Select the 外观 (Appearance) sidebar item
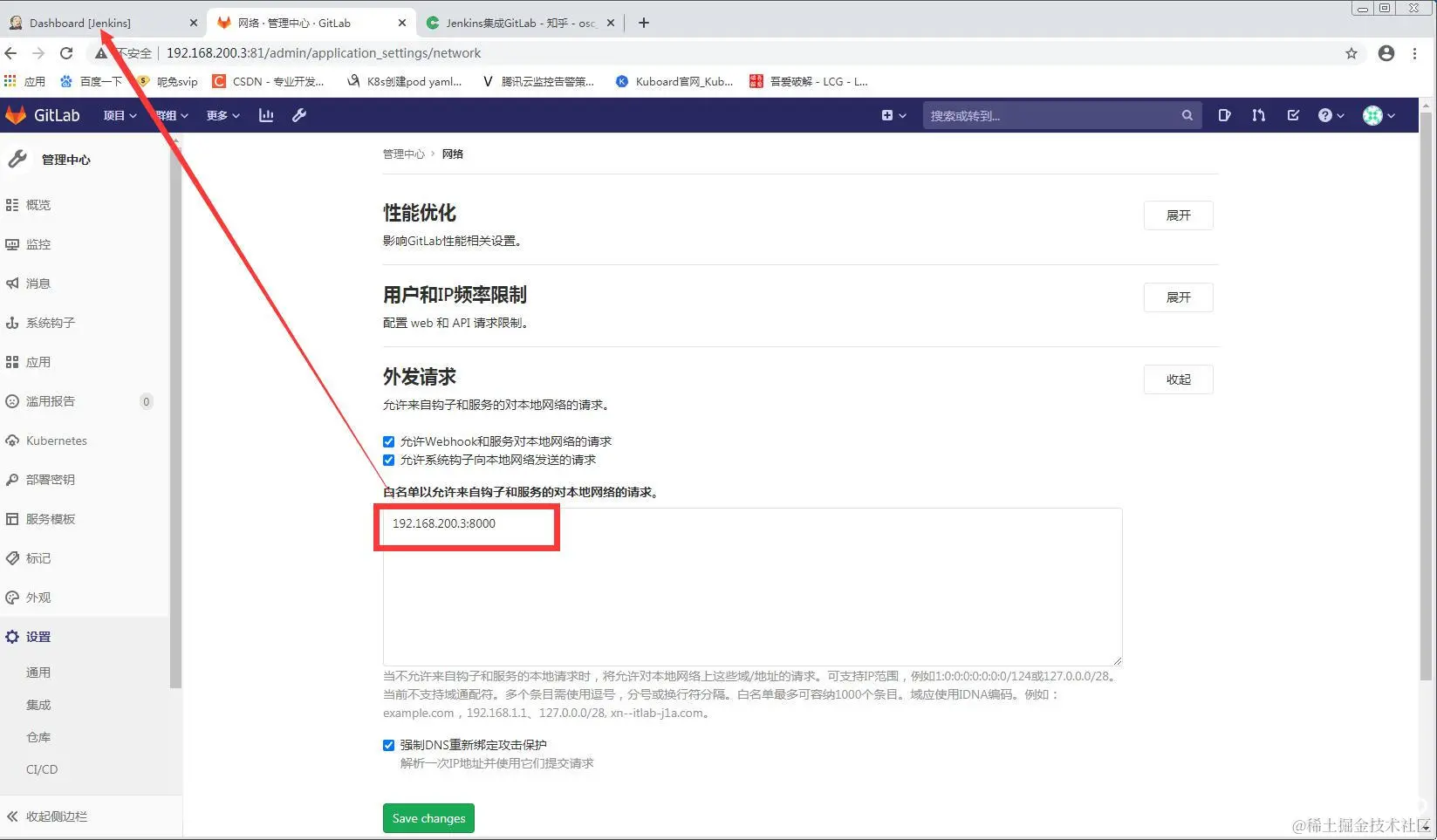The height and width of the screenshot is (840, 1437). tap(38, 597)
